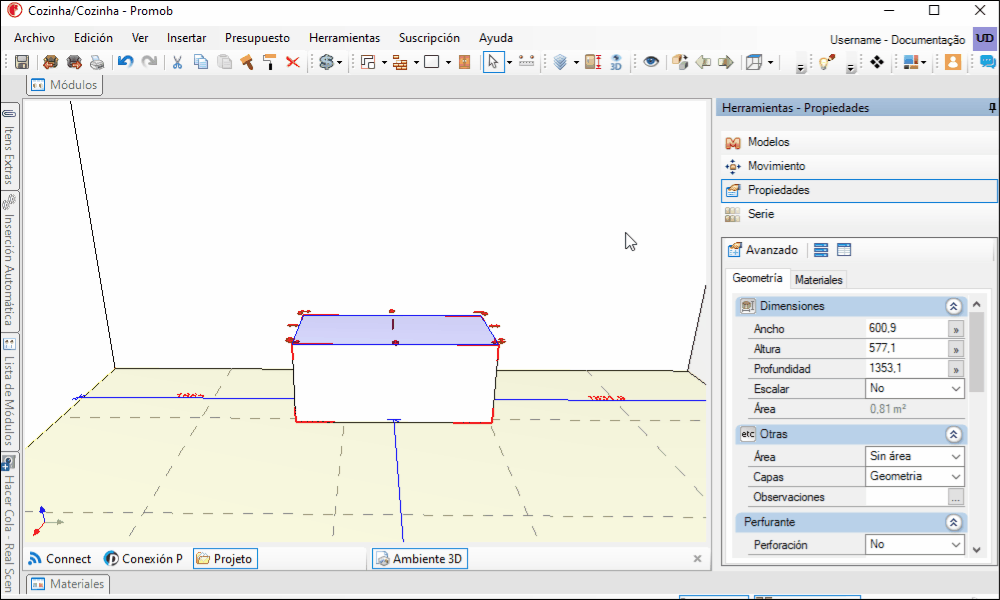
Task: Open the Ambiente 3D tab
Action: pyautogui.click(x=420, y=559)
